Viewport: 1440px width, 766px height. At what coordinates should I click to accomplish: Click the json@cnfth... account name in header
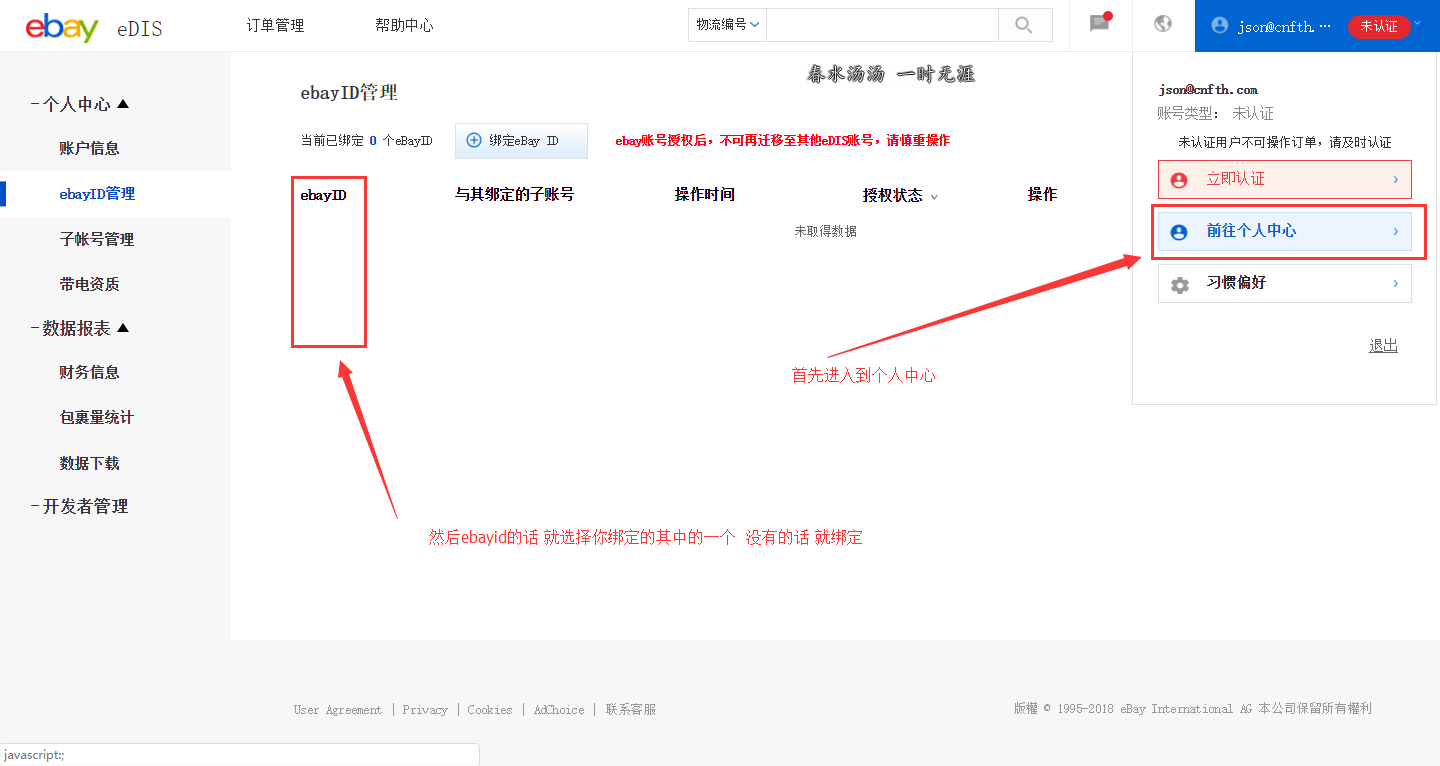[x=1284, y=27]
